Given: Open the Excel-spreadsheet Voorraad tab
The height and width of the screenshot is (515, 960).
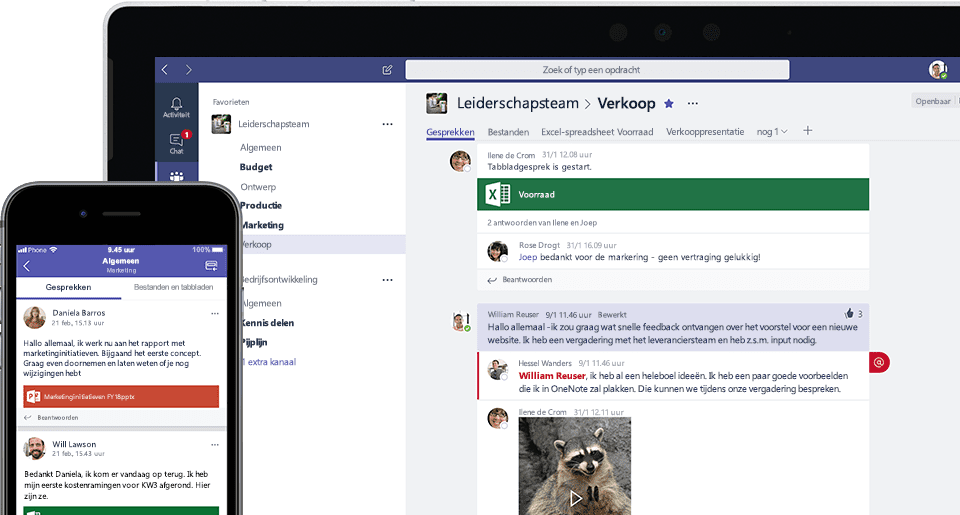Looking at the screenshot, I should tap(597, 132).
